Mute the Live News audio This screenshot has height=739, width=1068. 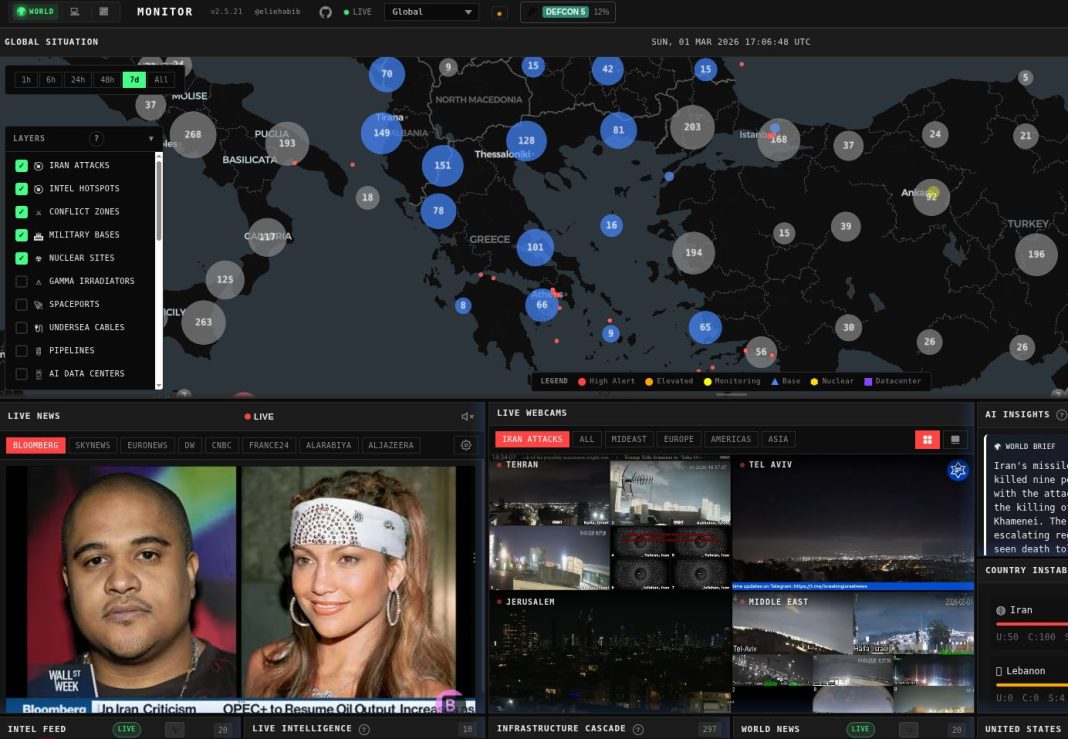[x=465, y=416]
